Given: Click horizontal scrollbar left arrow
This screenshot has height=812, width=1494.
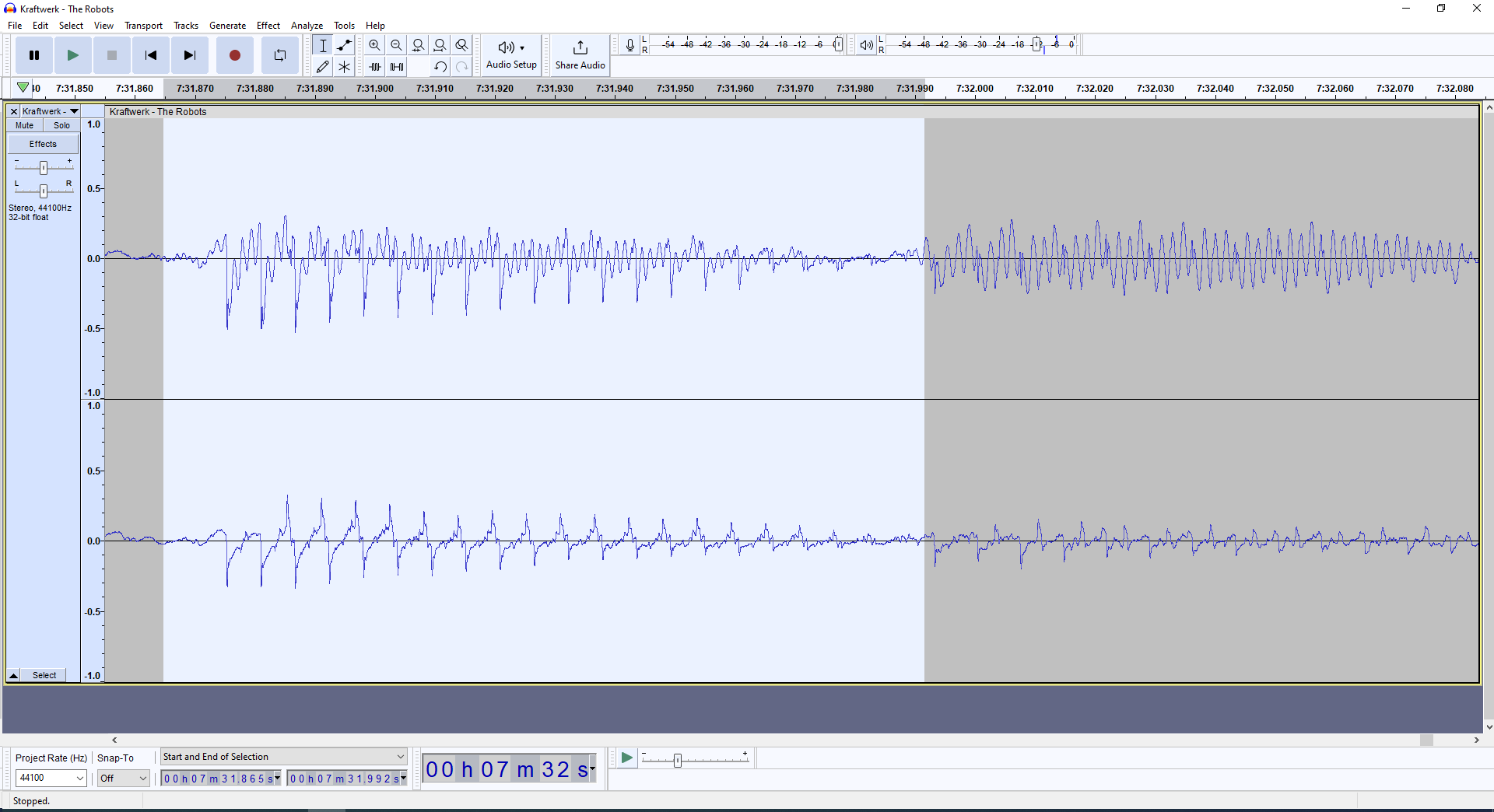Looking at the screenshot, I should pyautogui.click(x=115, y=740).
